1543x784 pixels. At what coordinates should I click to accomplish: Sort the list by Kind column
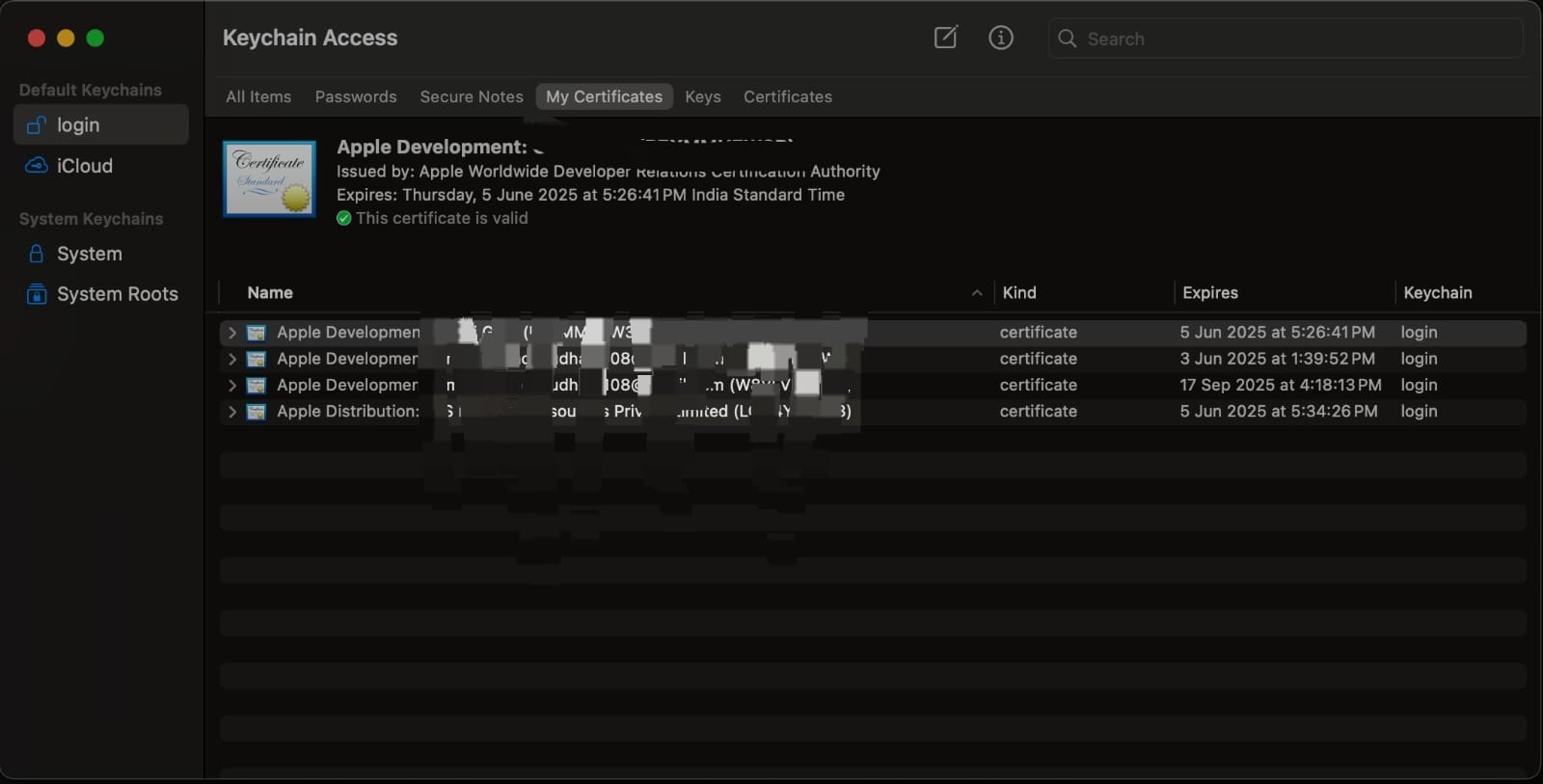(1019, 292)
